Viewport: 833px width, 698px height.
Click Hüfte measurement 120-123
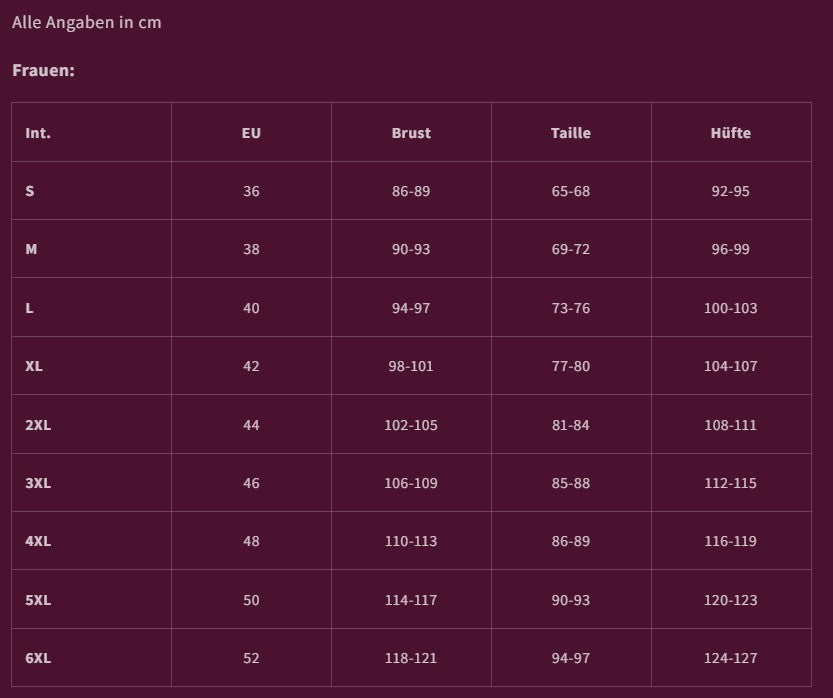(731, 600)
